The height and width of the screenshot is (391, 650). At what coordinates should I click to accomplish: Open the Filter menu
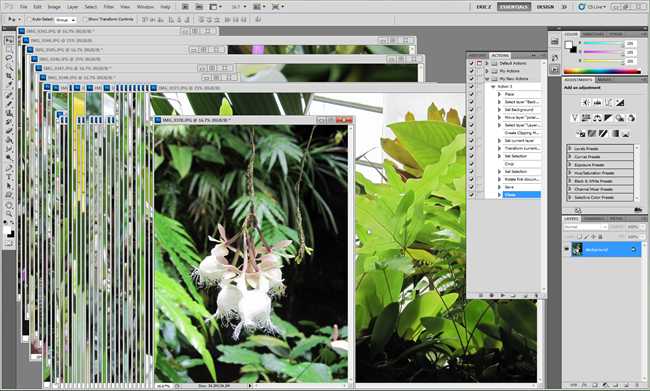point(109,7)
